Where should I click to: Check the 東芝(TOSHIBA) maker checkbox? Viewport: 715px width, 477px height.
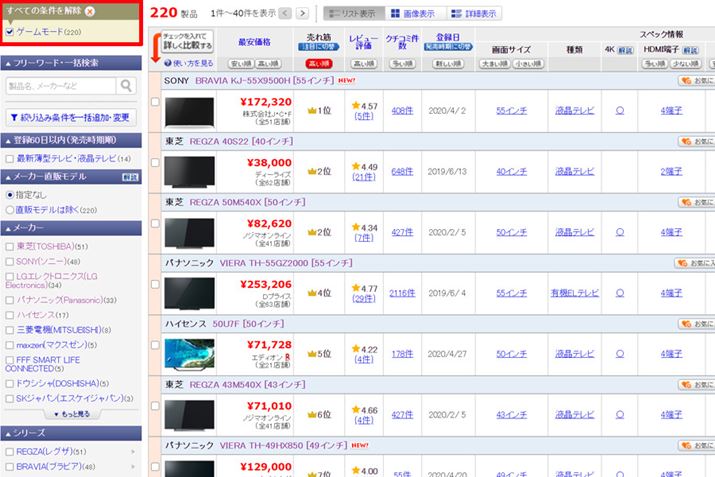tap(10, 247)
